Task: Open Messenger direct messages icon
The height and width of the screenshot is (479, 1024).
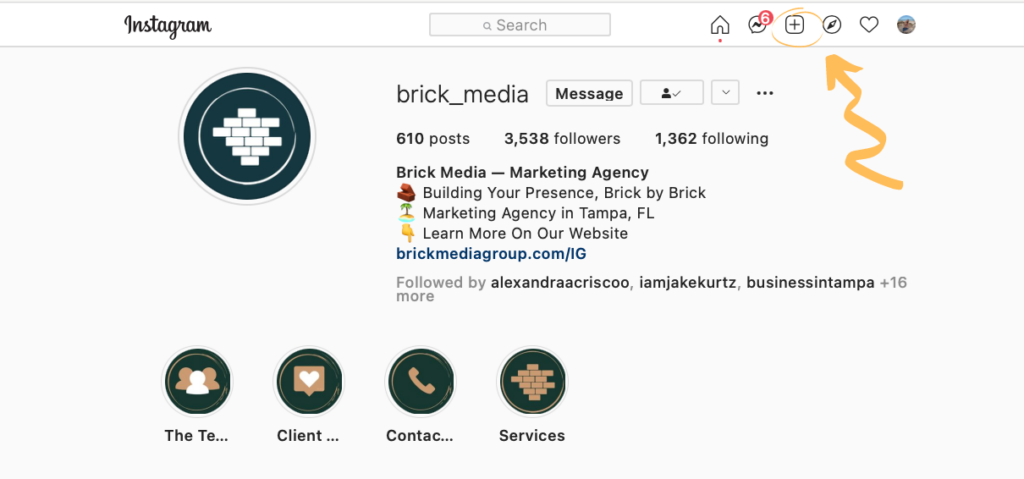Action: tap(758, 25)
